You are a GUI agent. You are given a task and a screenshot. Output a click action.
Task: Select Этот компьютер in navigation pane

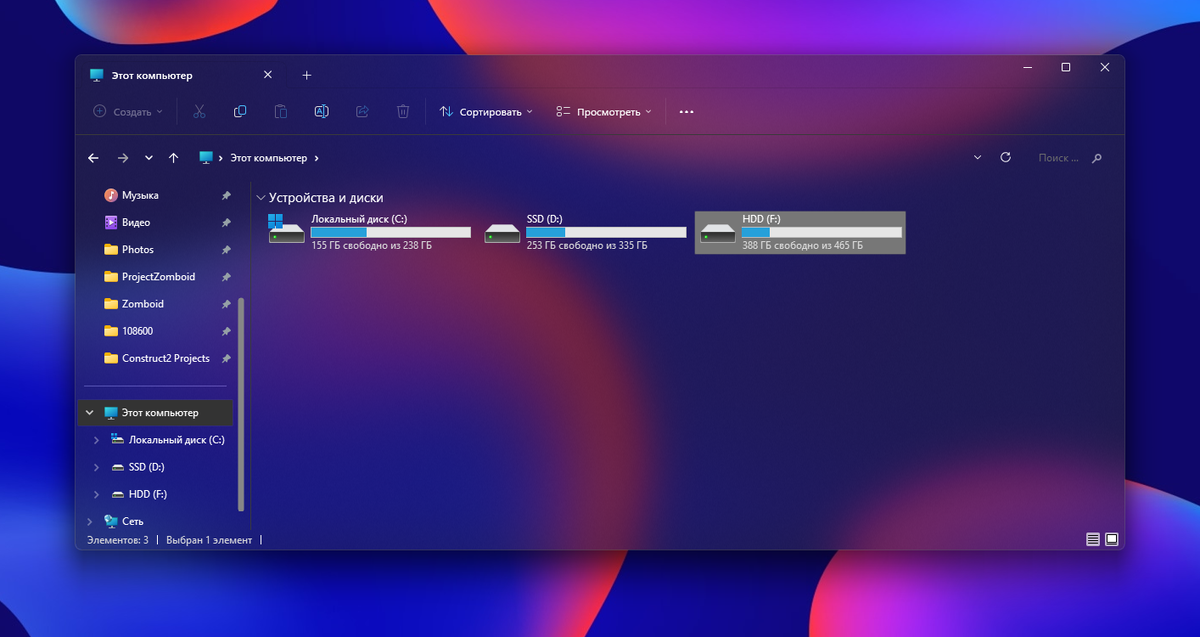(x=156, y=413)
